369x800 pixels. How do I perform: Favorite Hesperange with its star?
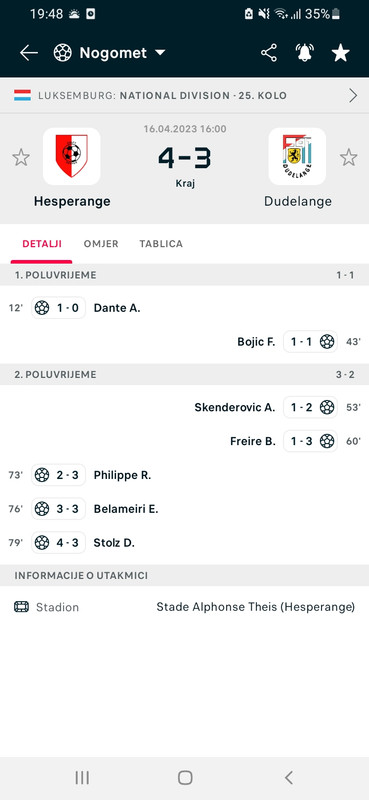click(21, 157)
